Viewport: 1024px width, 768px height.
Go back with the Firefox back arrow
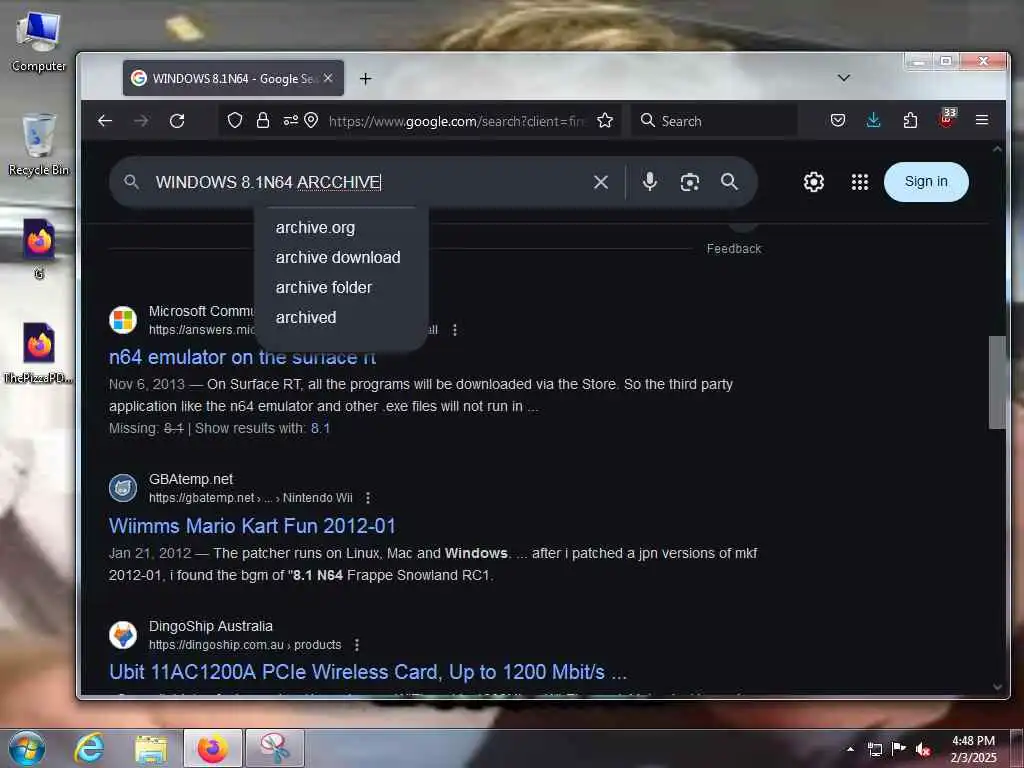(105, 121)
